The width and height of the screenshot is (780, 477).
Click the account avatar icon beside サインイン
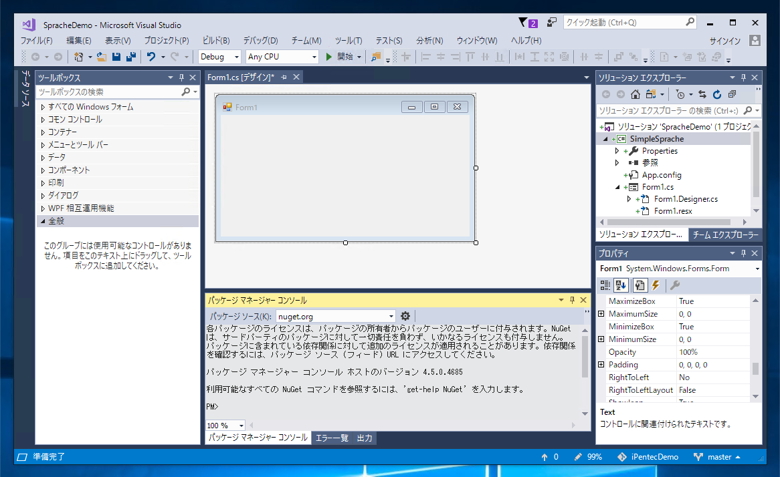(x=755, y=41)
